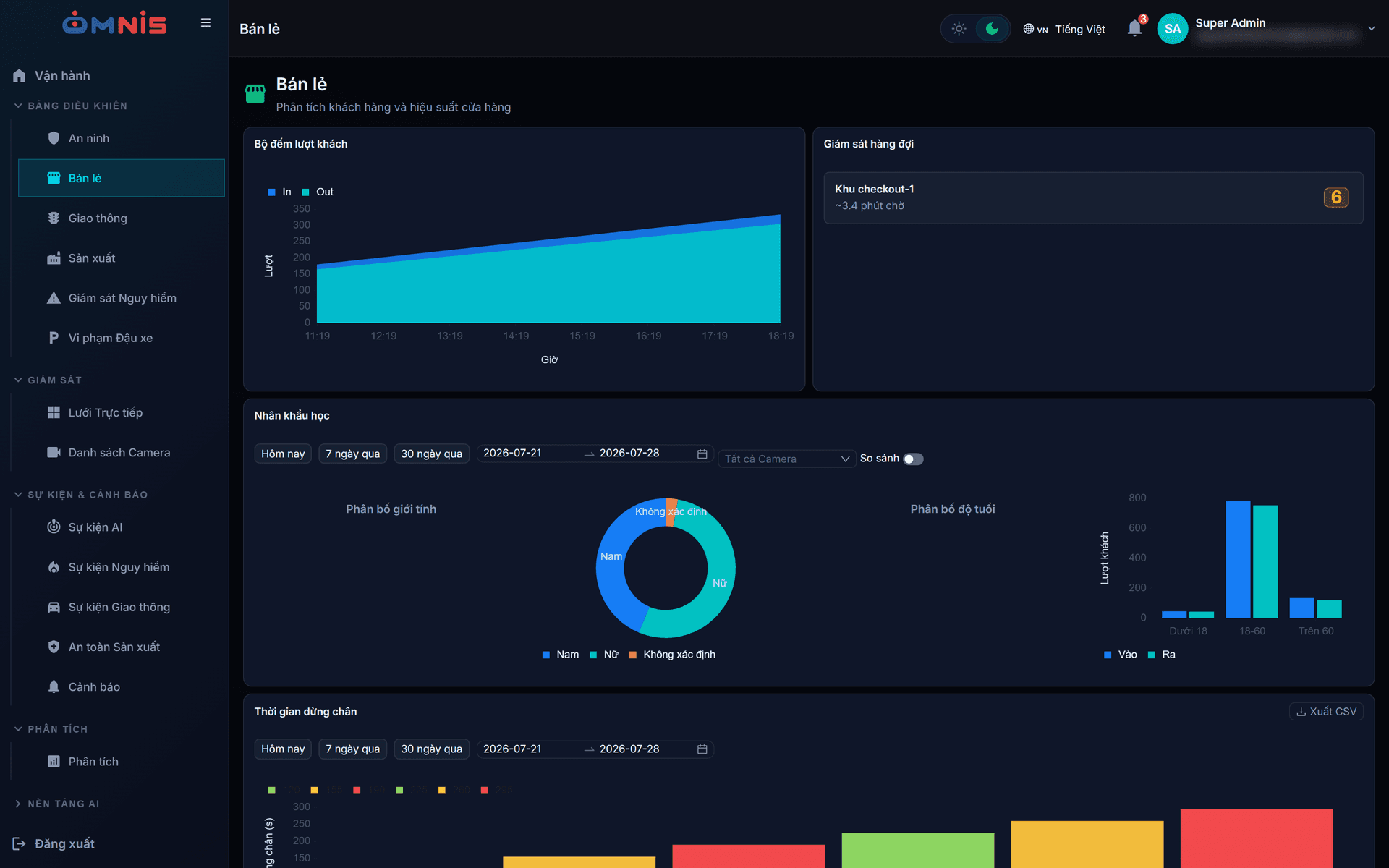Image resolution: width=1389 pixels, height=868 pixels.
Task: Select Hôm nay in Thời gian dừng chân
Action: (283, 749)
